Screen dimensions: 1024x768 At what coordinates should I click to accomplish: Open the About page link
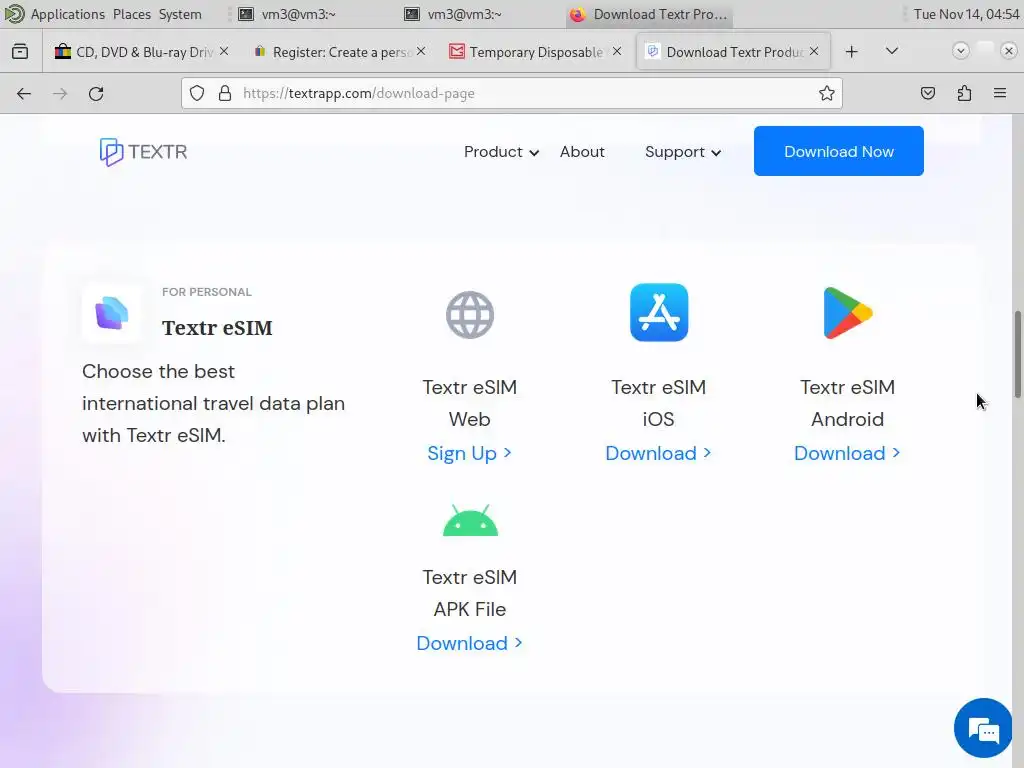[x=582, y=152]
